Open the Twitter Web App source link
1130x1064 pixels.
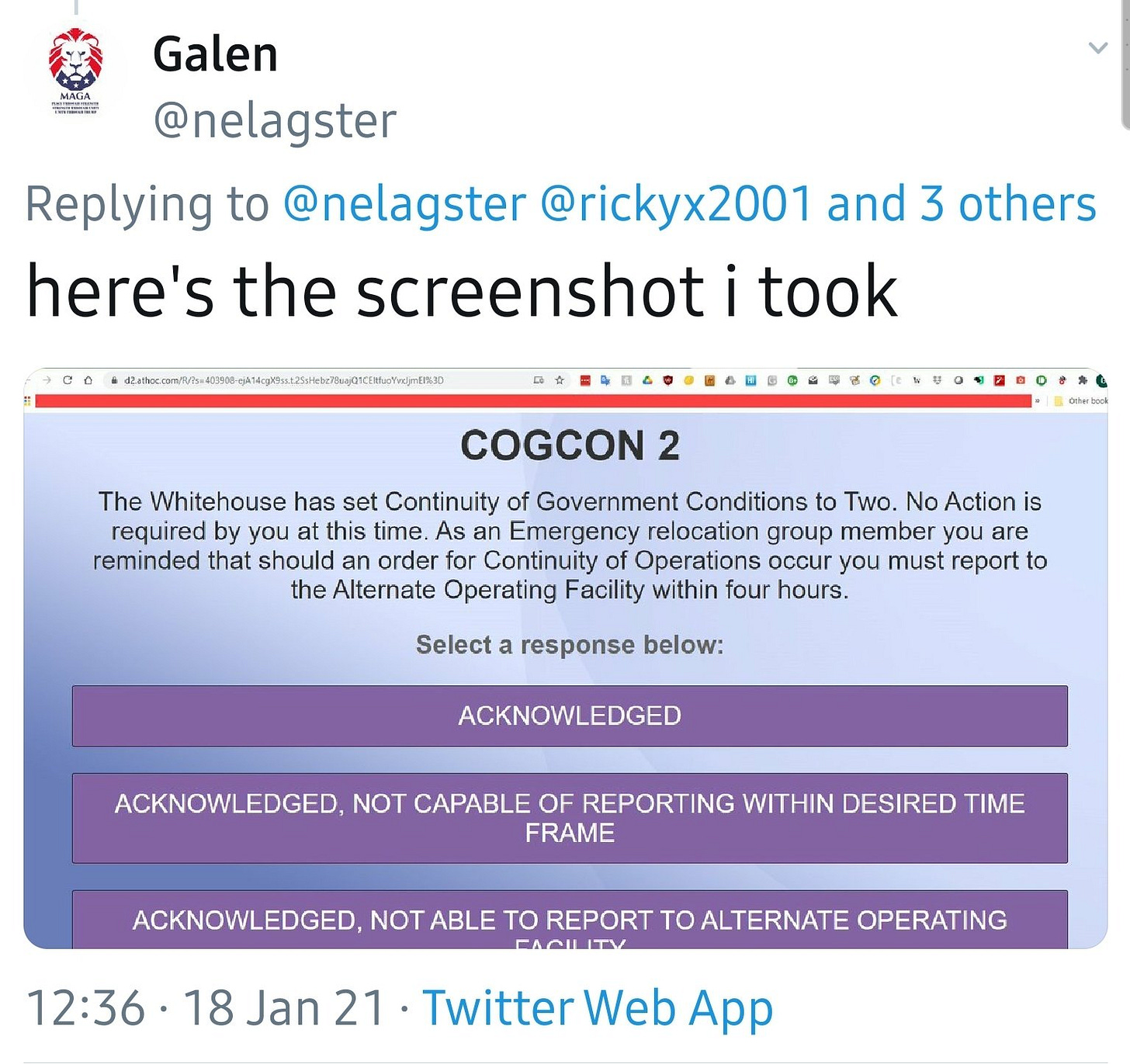coord(598,1008)
